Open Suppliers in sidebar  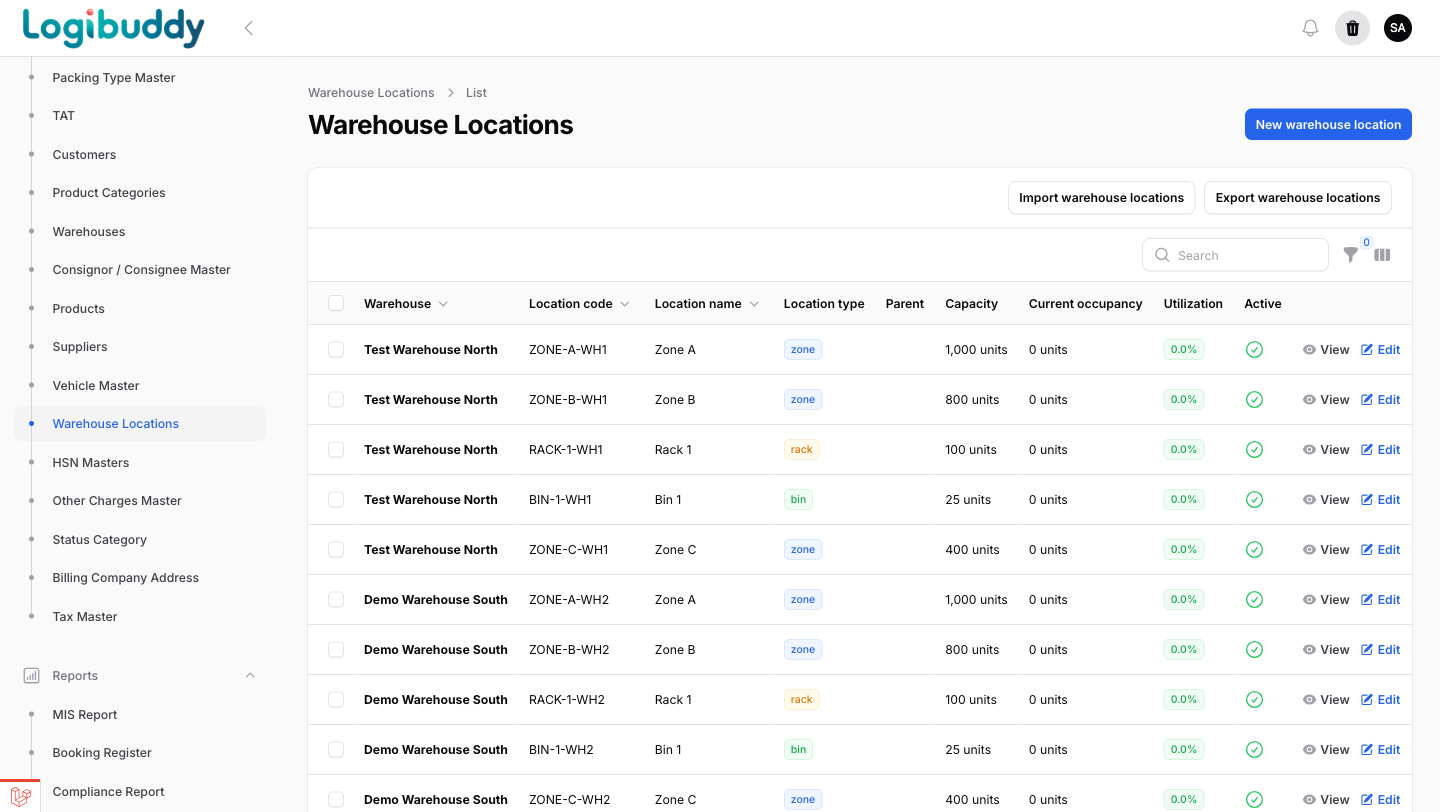click(80, 347)
